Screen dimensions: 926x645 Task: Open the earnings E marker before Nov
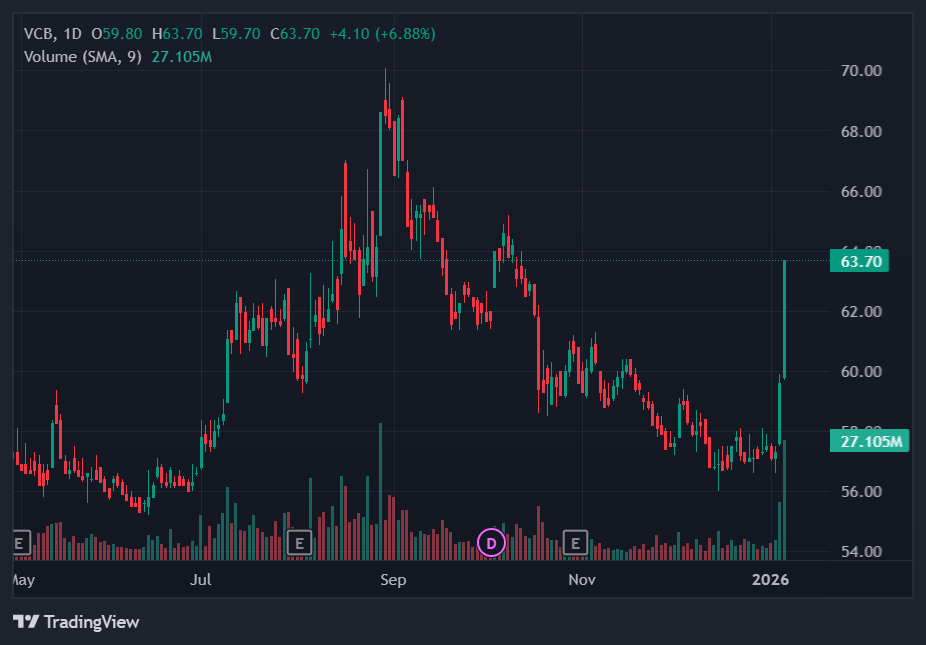coord(575,543)
